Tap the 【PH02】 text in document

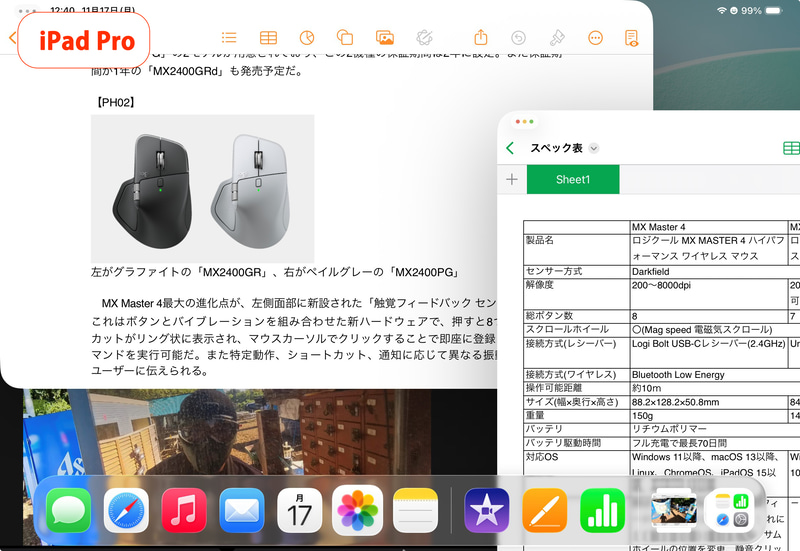[115, 103]
